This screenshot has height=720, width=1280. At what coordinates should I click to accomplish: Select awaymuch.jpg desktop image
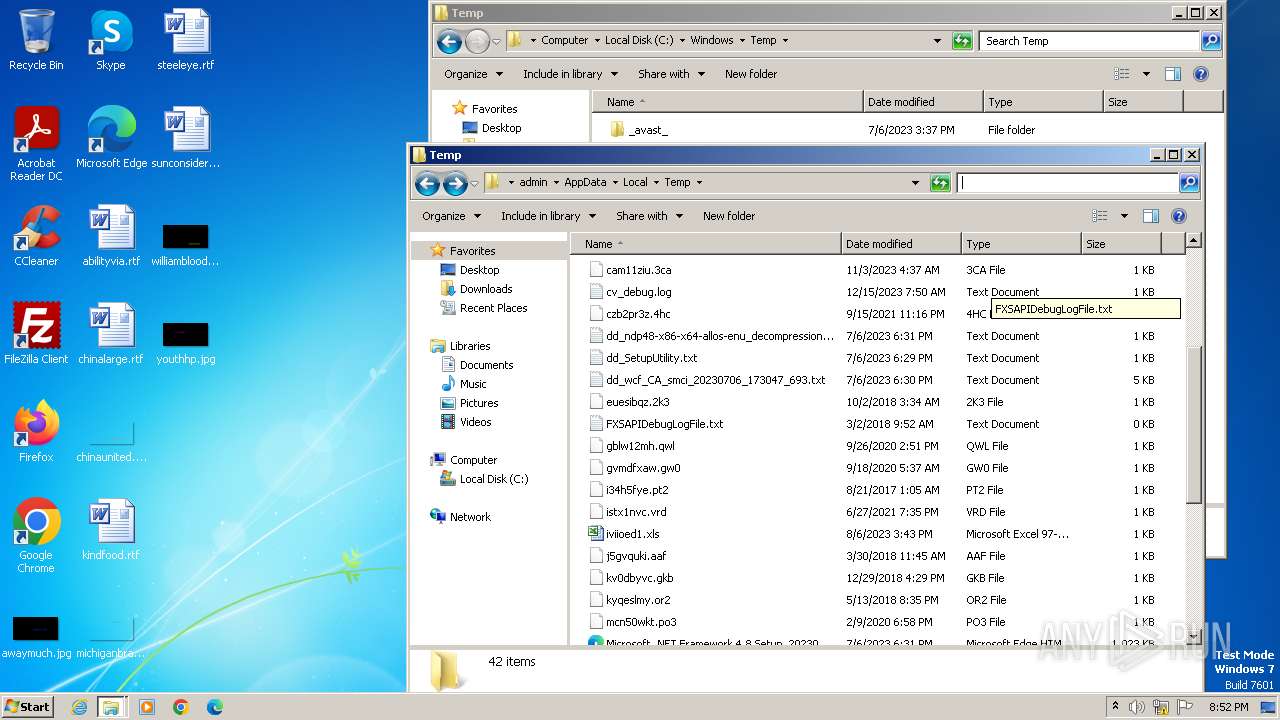(36, 636)
